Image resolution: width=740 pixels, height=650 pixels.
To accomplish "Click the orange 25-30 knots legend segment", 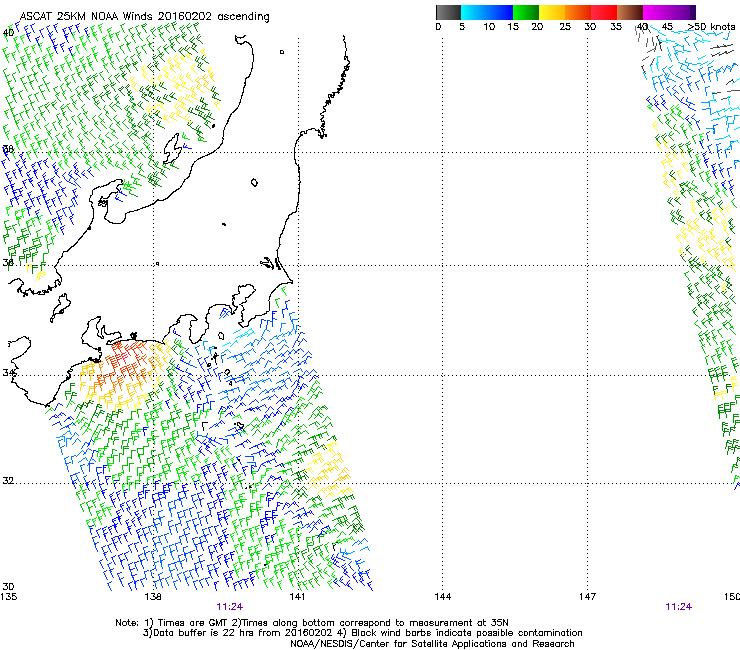I will [x=578, y=12].
